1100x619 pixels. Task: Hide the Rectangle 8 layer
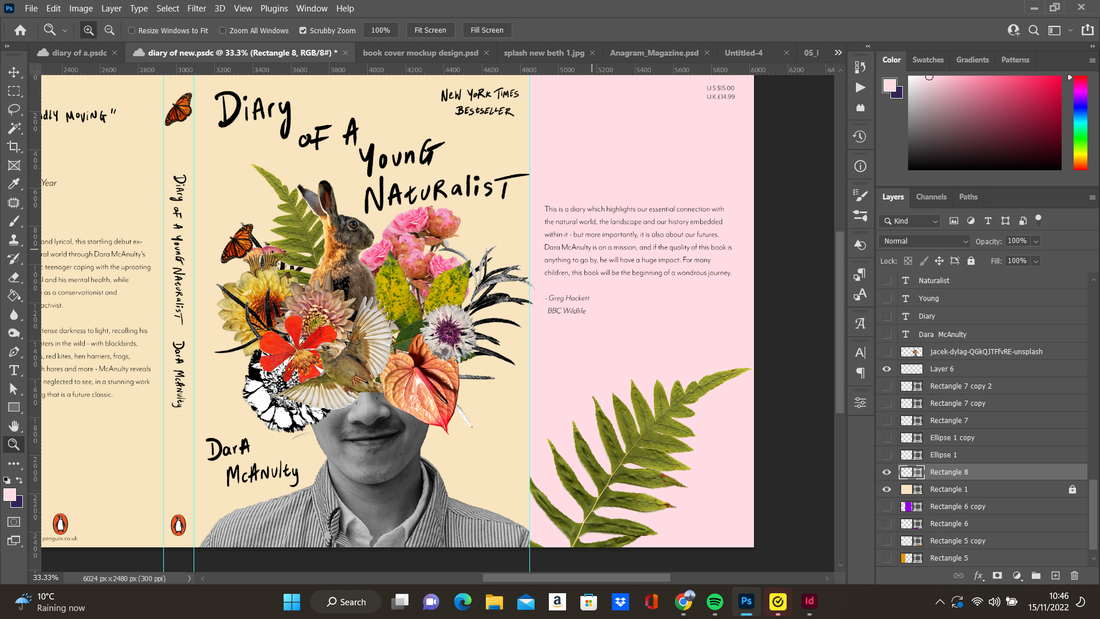(x=887, y=472)
